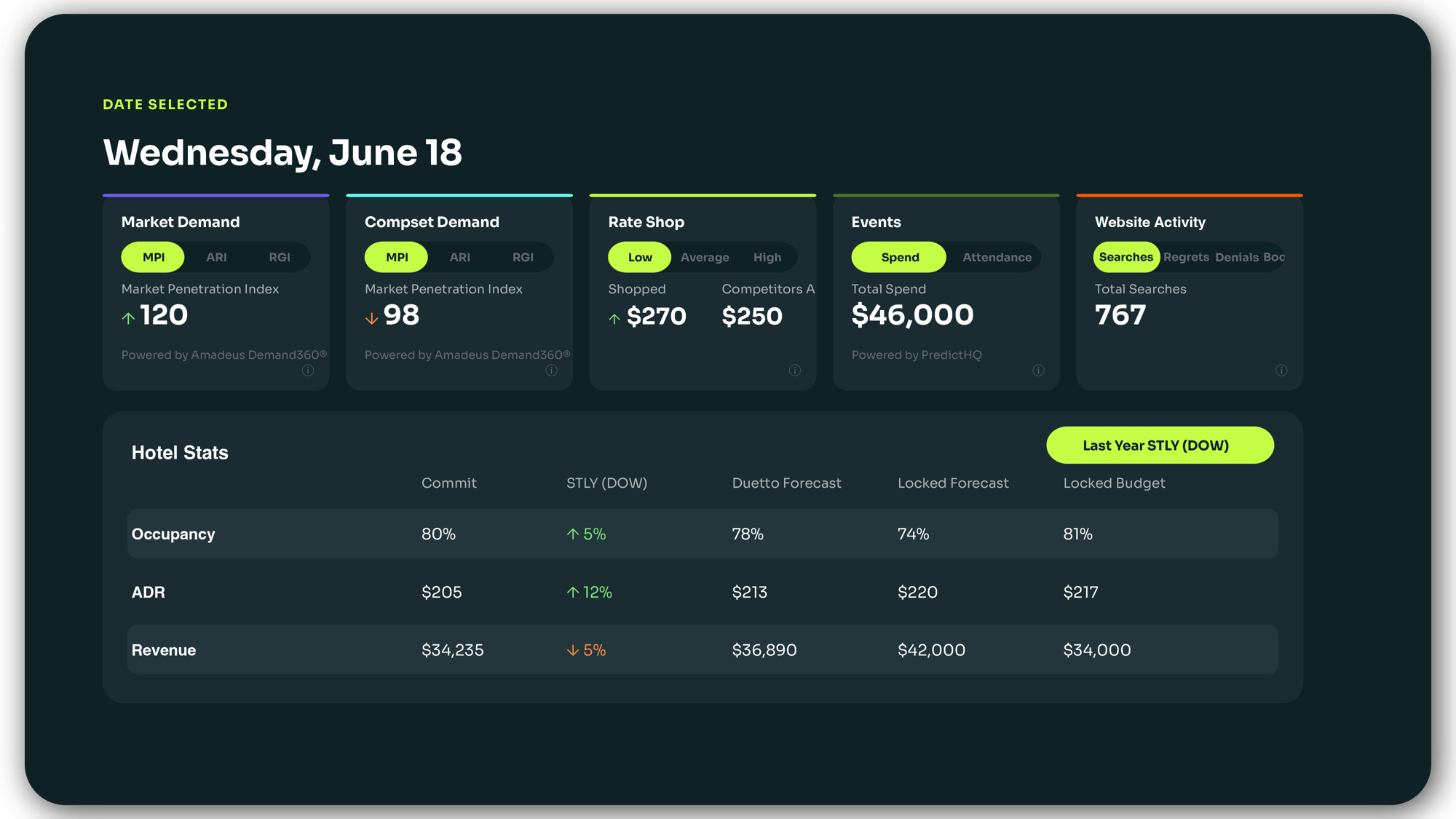Open the Market Demand card info icon
This screenshot has height=819, width=1456.
click(x=308, y=371)
